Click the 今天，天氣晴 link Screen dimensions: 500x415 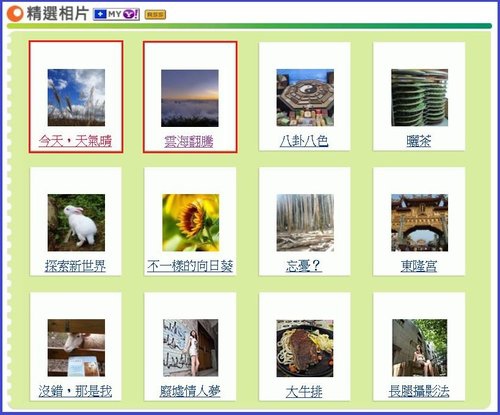[x=75, y=141]
